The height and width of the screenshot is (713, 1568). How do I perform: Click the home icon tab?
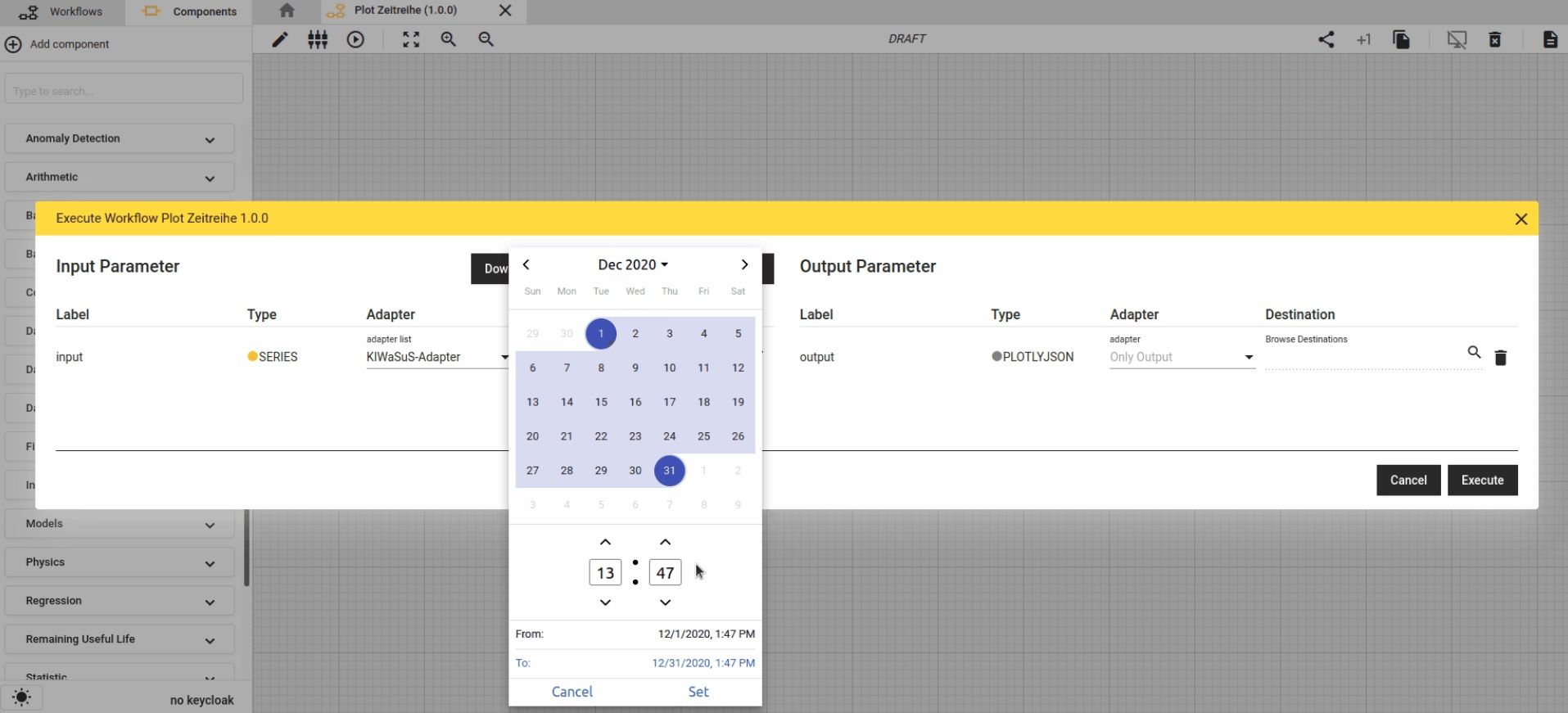click(x=287, y=11)
